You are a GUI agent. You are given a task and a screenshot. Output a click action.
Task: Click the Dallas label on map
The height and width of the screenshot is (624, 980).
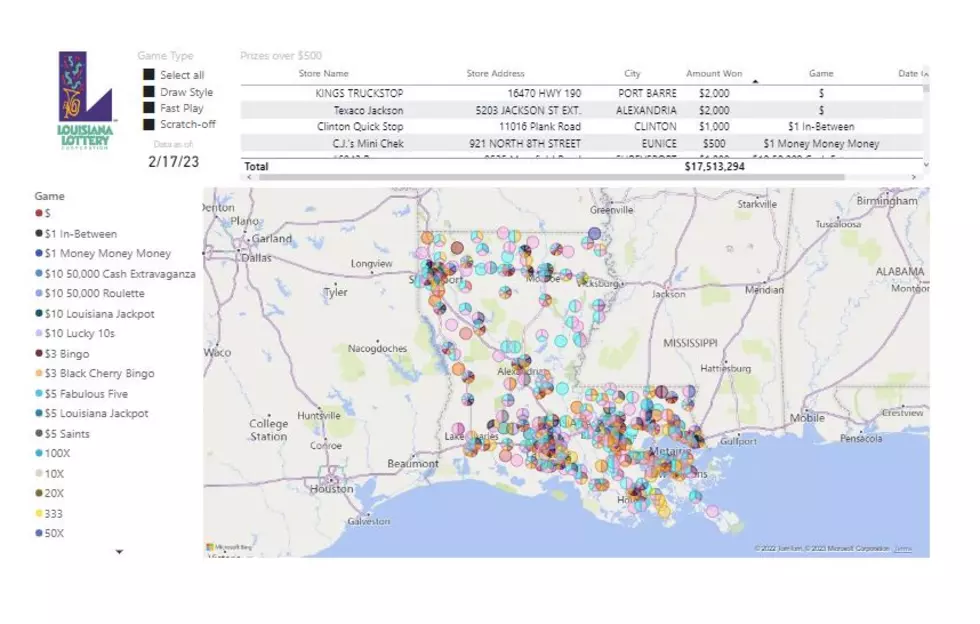(x=256, y=258)
